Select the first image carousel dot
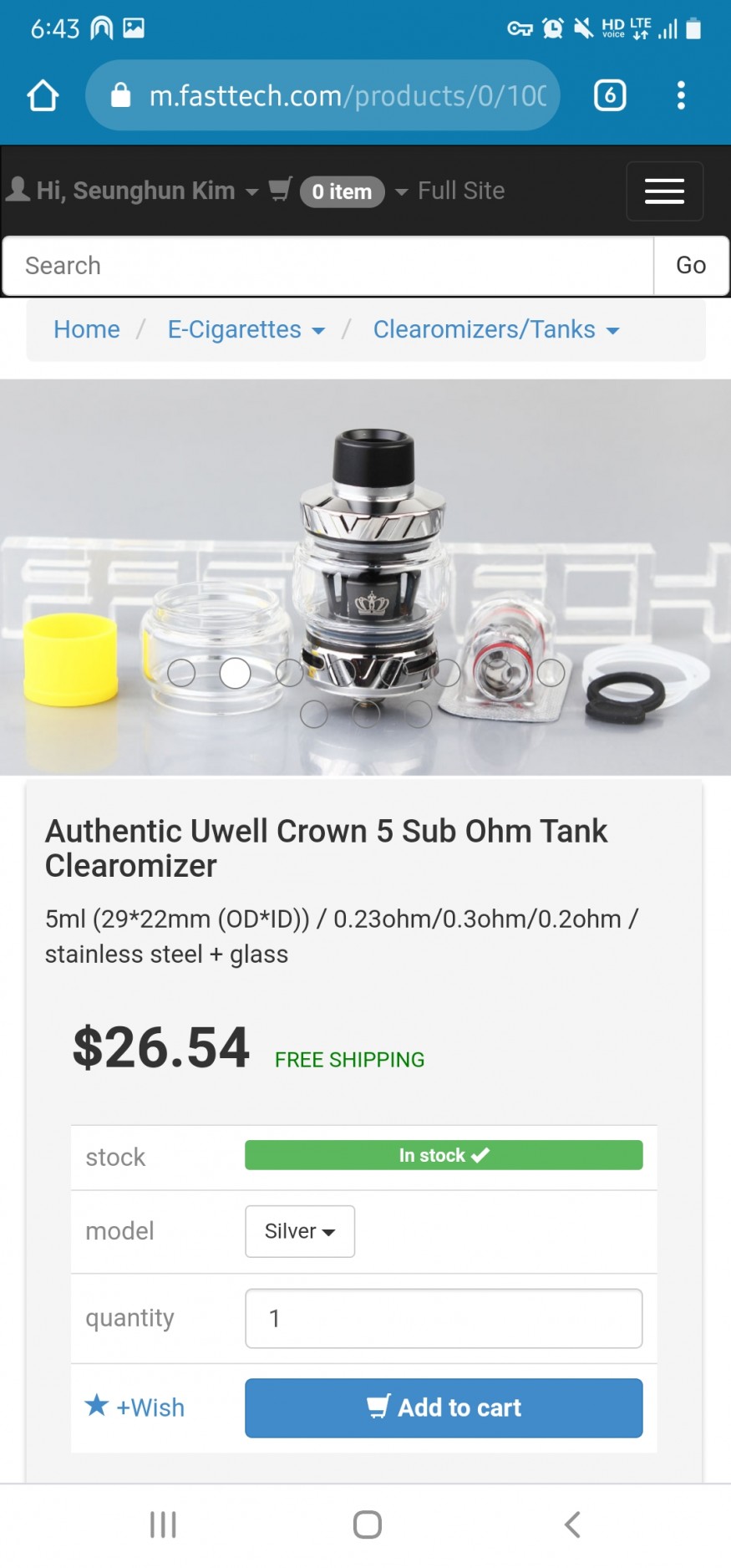731x1568 pixels. click(181, 673)
